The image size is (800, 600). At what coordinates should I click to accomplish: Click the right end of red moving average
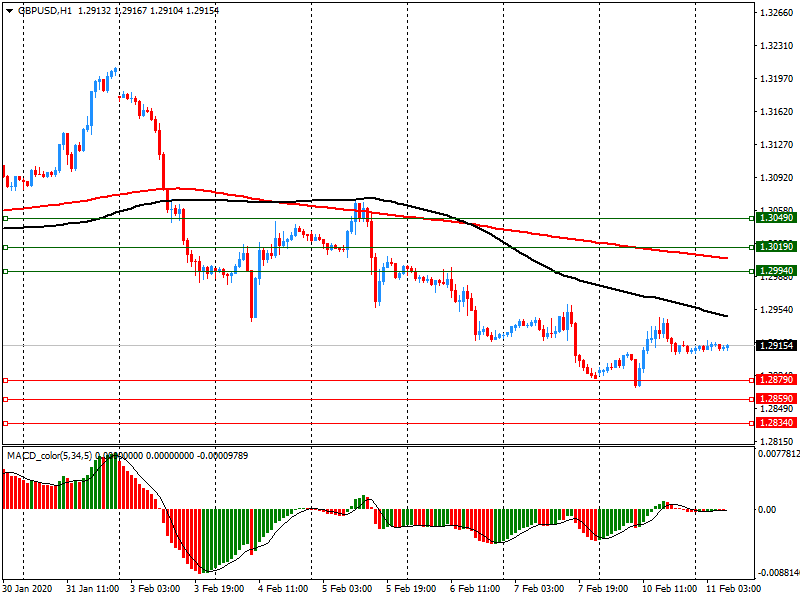726,258
